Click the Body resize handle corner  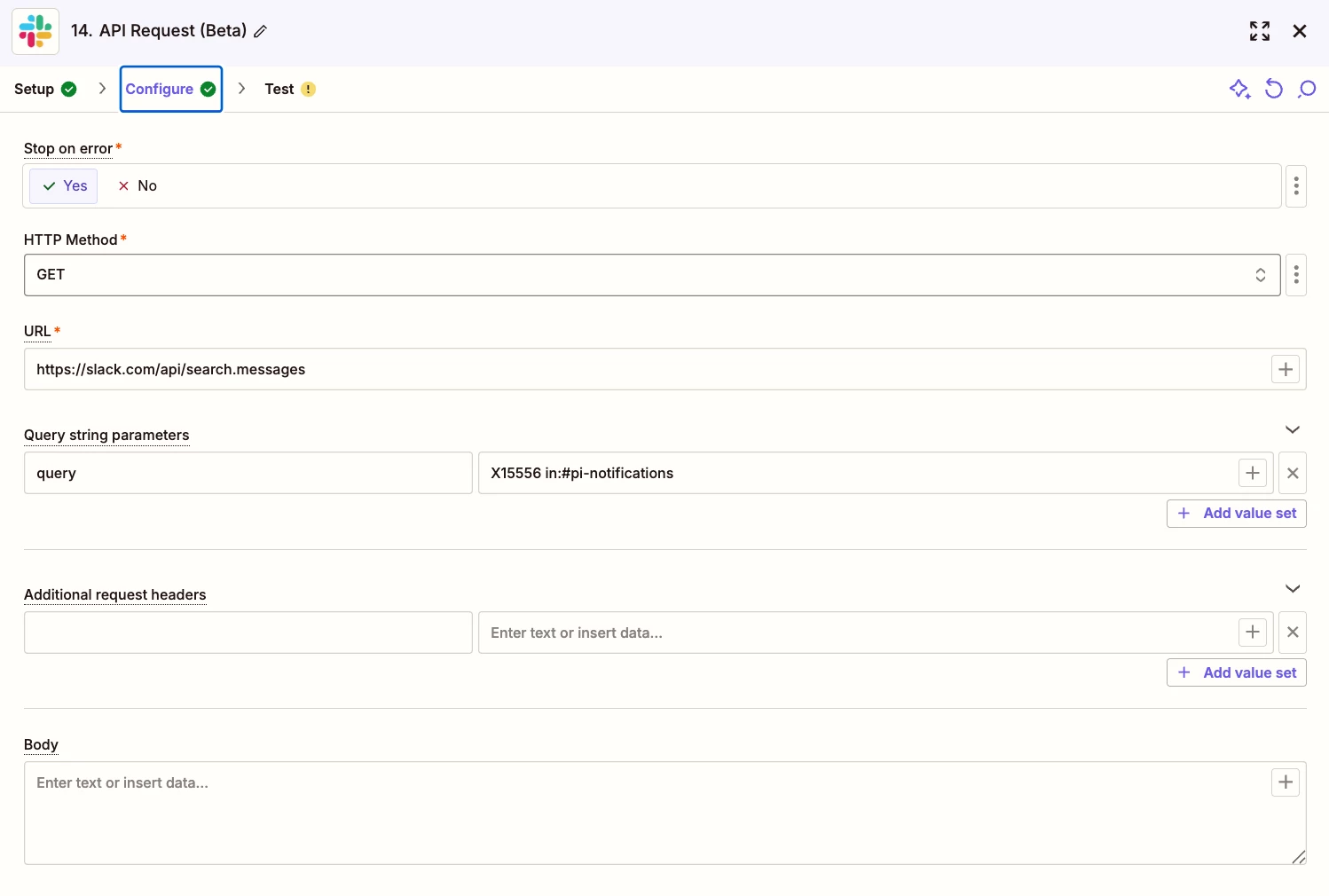pyautogui.click(x=1299, y=857)
